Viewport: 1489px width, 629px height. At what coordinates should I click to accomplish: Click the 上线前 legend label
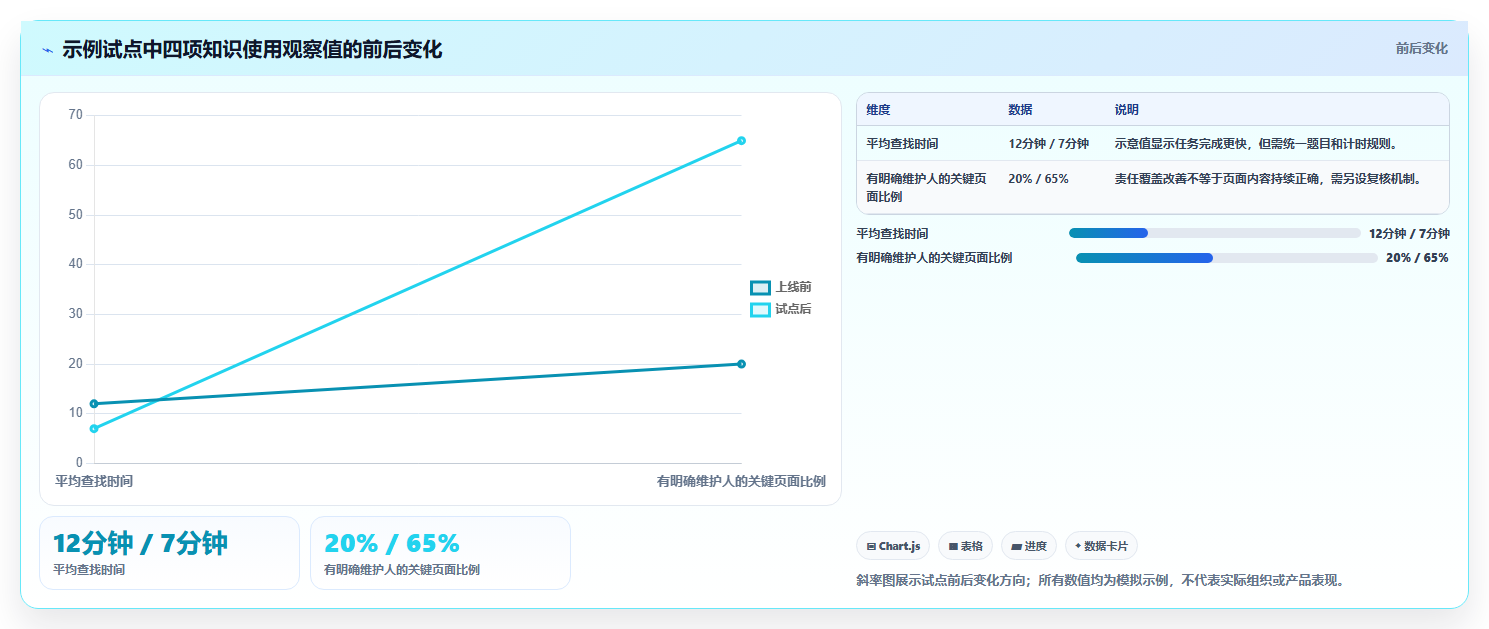coord(793,287)
